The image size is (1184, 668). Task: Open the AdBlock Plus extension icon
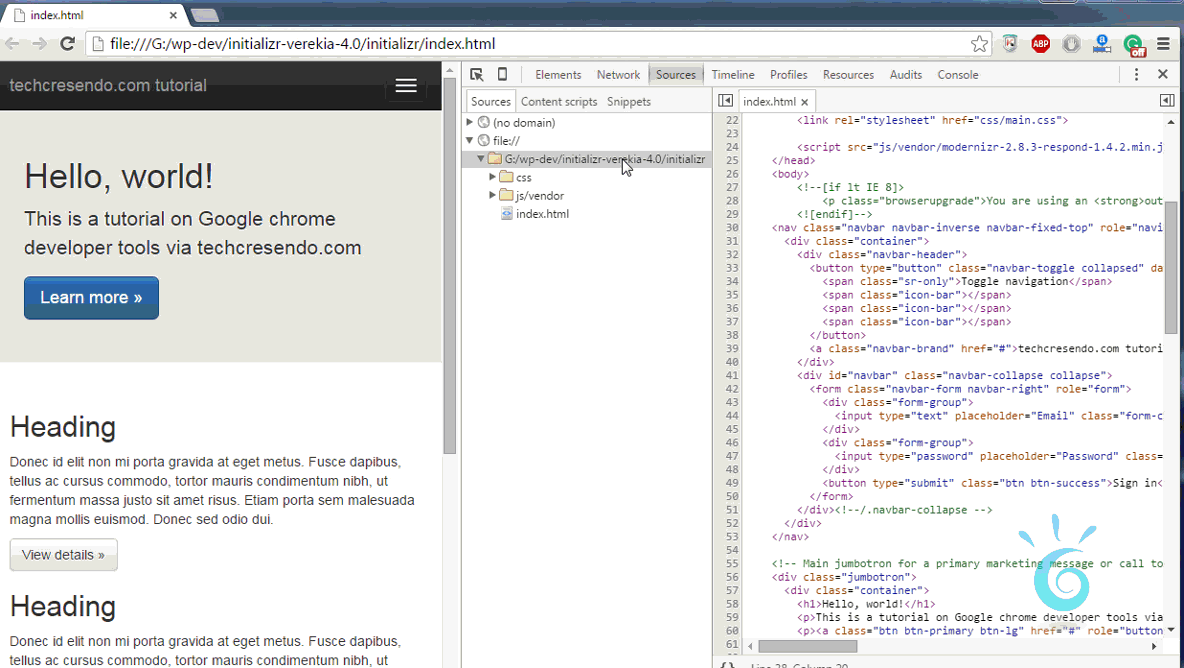(x=1041, y=44)
